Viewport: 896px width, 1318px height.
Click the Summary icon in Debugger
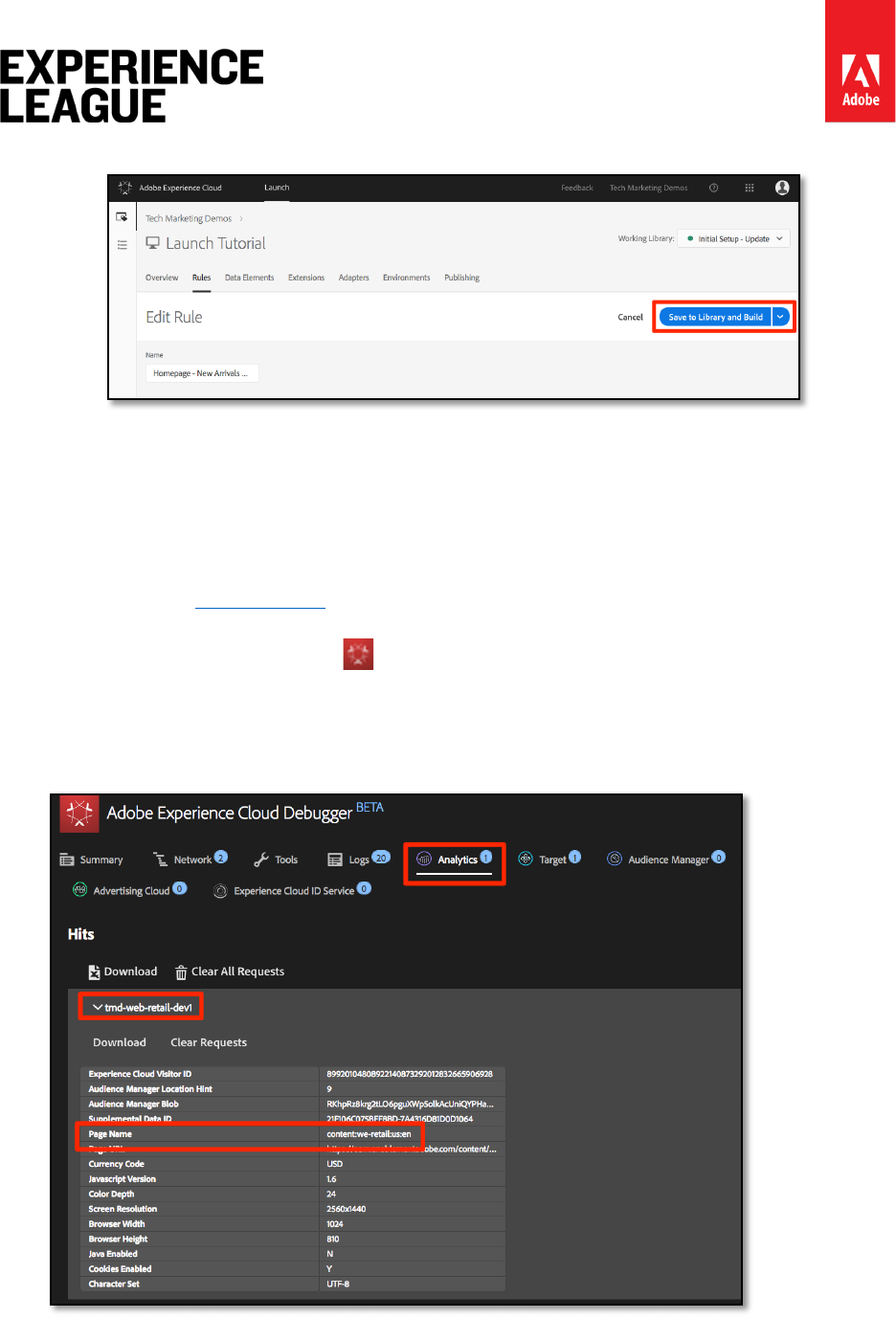(67, 860)
